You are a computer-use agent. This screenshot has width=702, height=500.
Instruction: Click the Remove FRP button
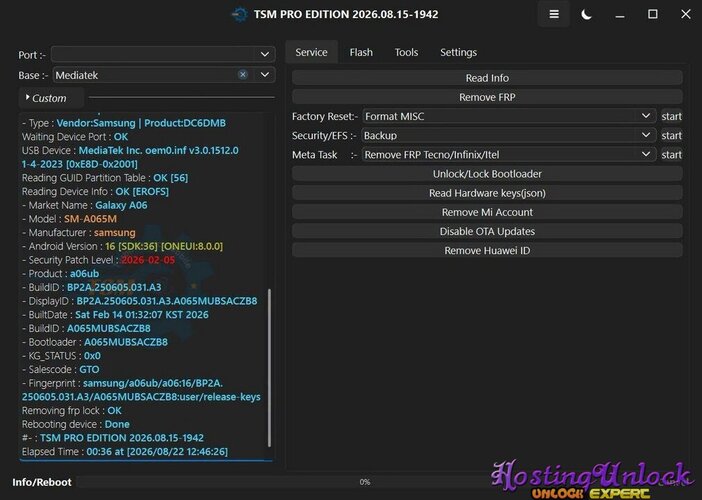point(487,97)
